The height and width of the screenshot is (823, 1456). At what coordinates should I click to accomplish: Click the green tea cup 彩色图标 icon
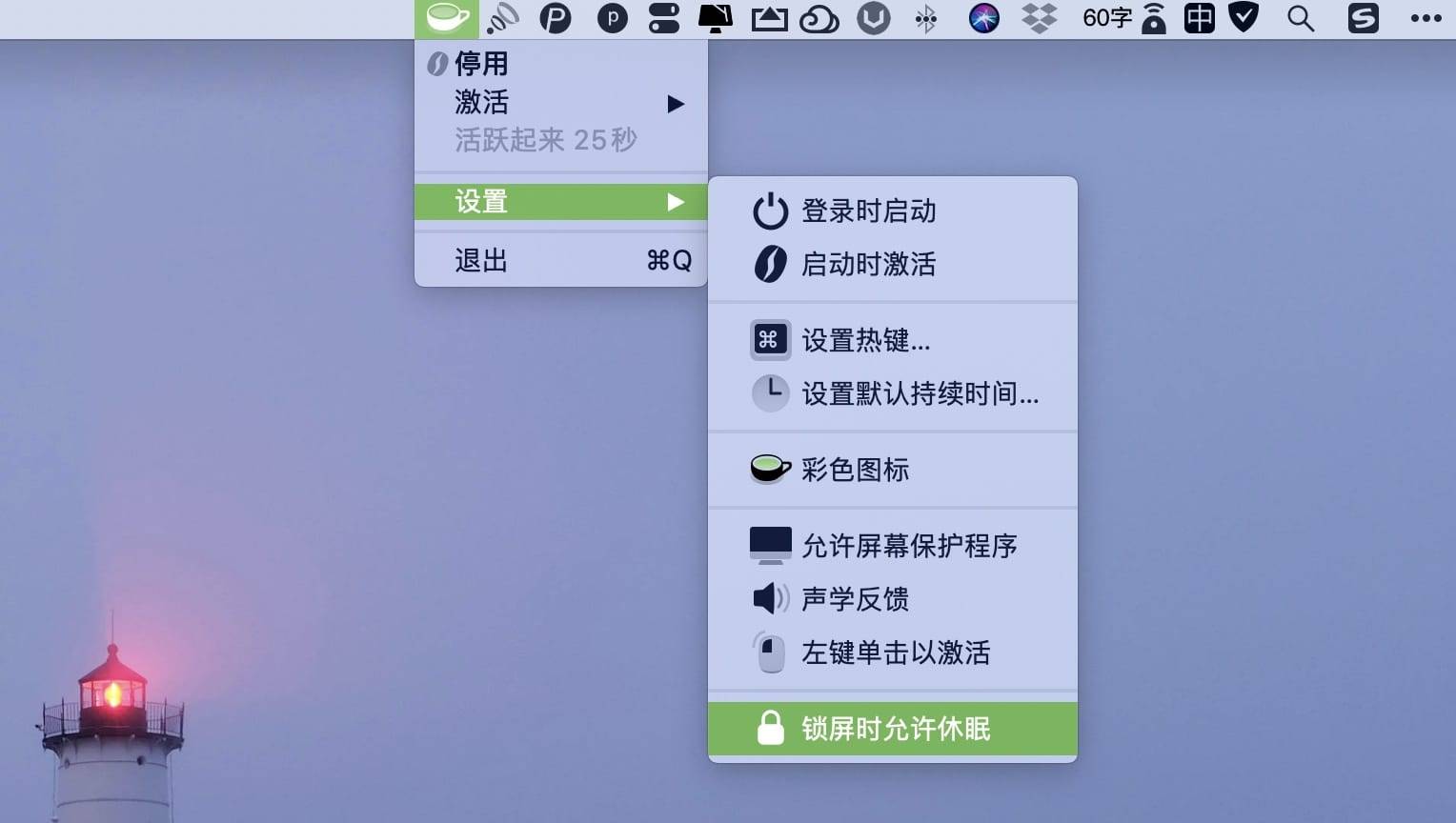click(770, 469)
